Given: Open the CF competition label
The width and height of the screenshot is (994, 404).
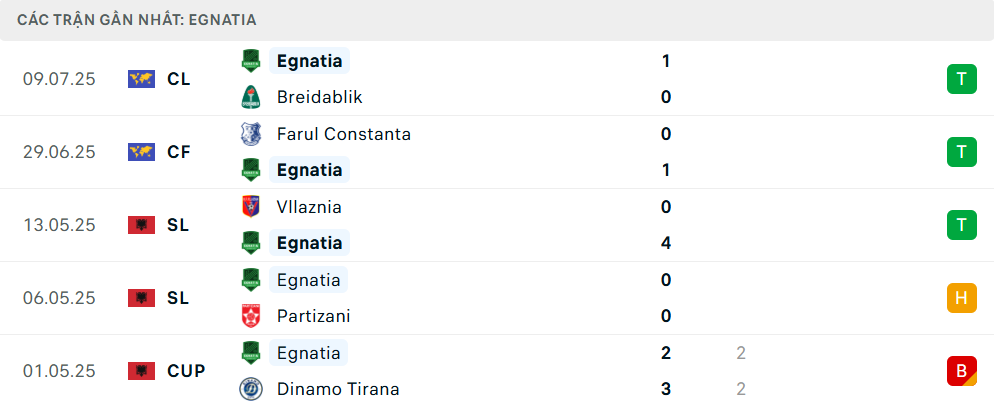Looking at the screenshot, I should [179, 152].
